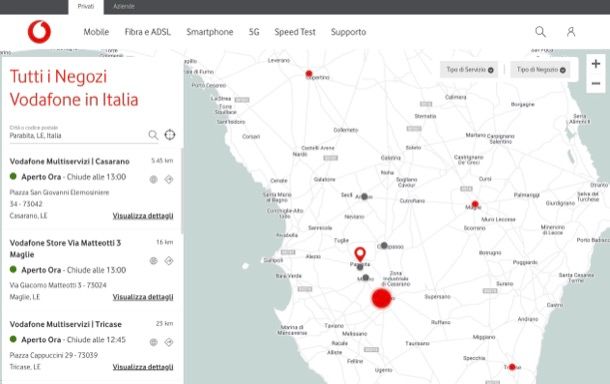
Task: Click the 'Chiude alle 12:45' closing time
Action: coord(96,340)
